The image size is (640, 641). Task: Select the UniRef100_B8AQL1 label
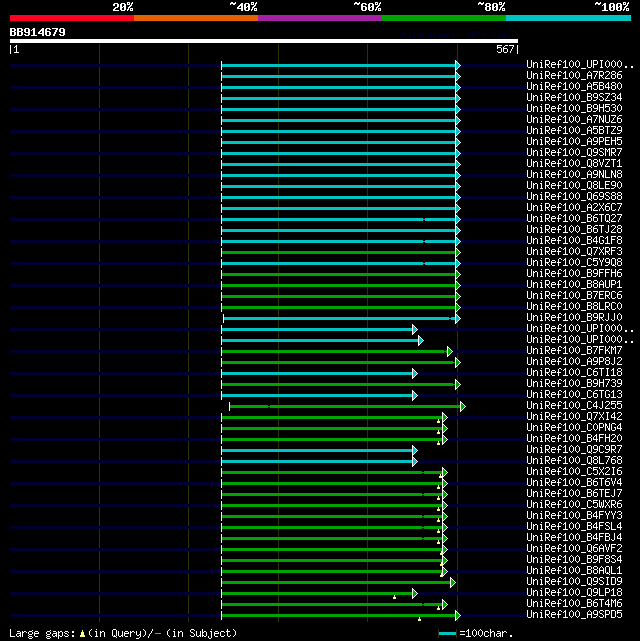coord(574,571)
